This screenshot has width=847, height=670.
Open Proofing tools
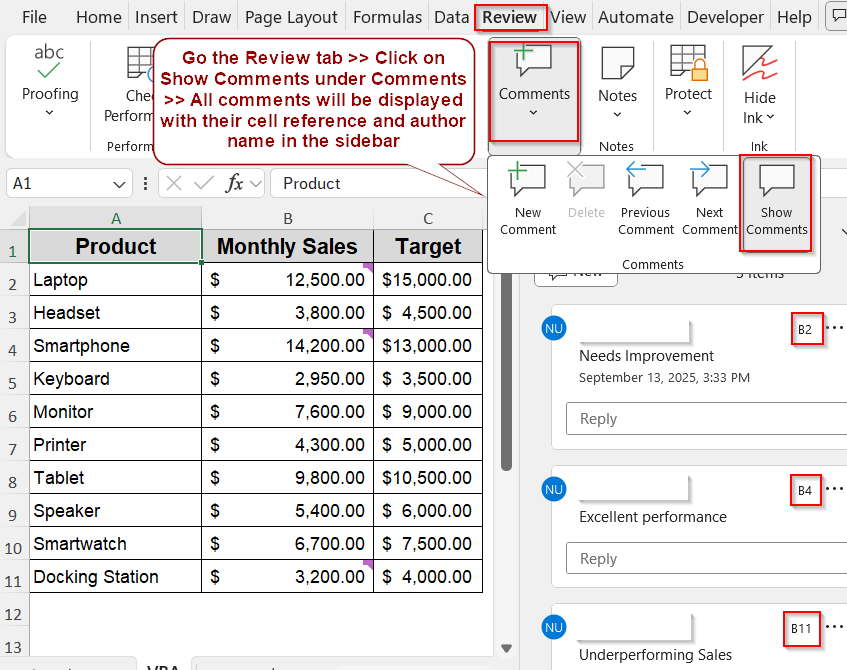pos(50,80)
